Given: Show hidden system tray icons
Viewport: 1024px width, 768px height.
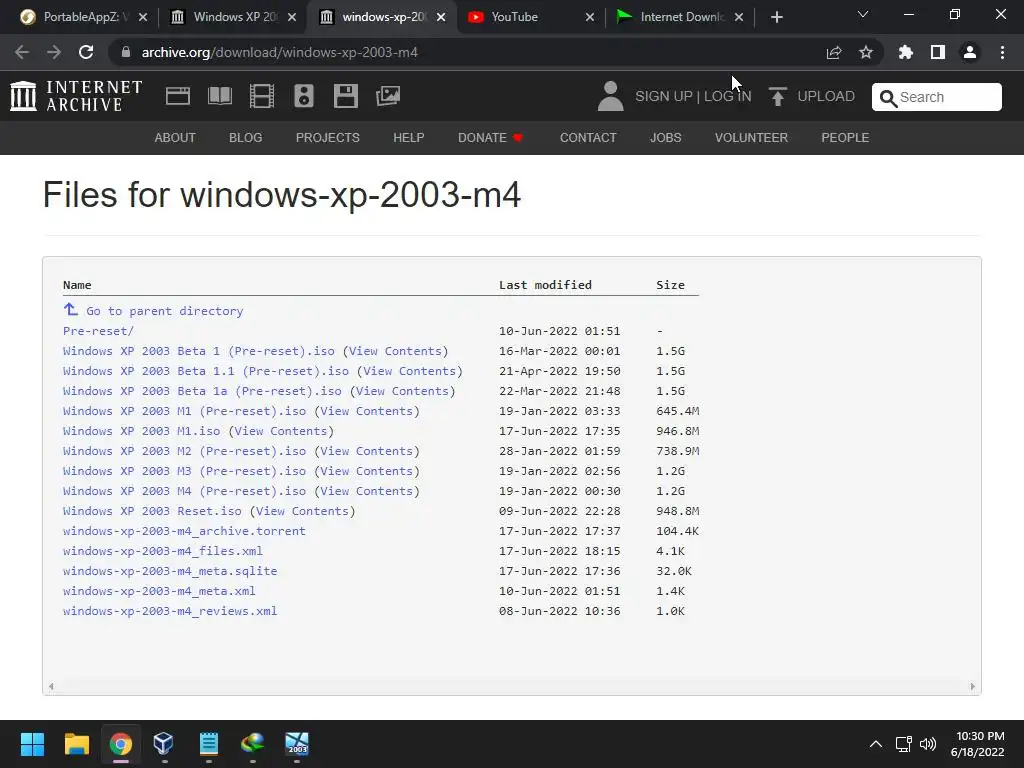Looking at the screenshot, I should pos(876,744).
